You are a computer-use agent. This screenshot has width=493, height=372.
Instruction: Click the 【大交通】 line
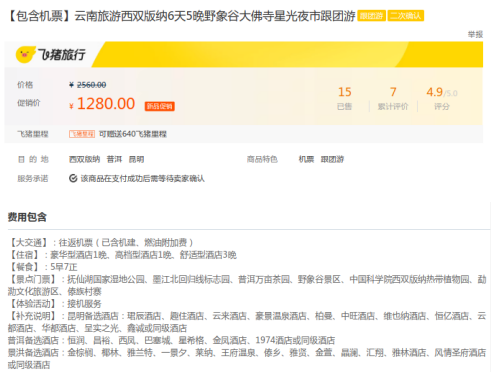[x=100, y=242]
